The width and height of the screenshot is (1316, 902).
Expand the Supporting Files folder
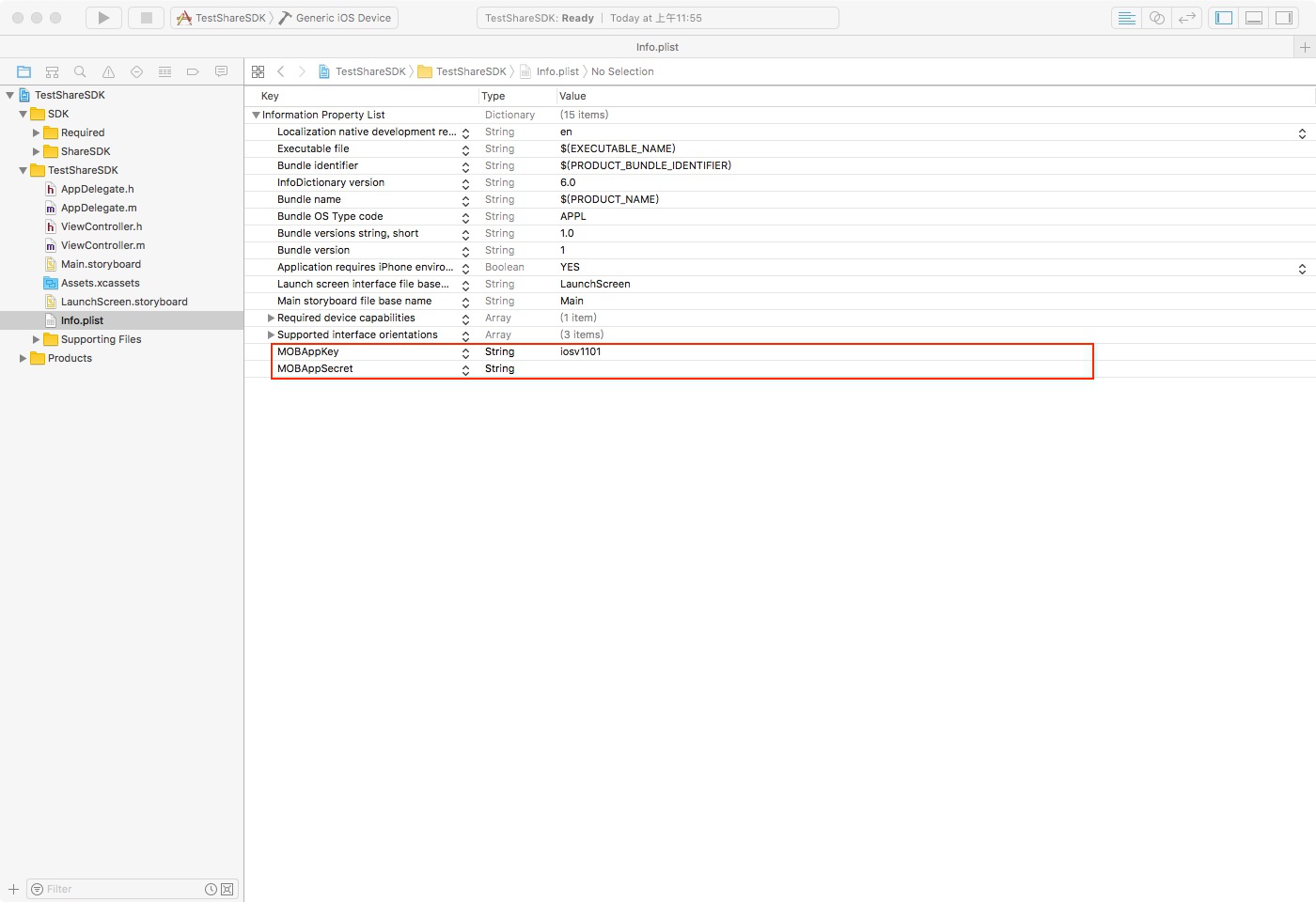(x=36, y=339)
